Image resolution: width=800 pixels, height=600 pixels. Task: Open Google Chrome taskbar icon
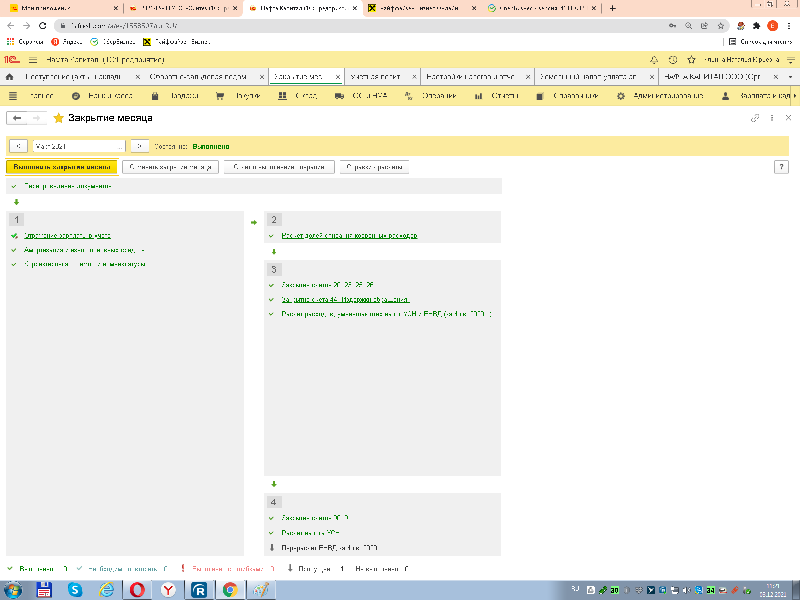tap(230, 590)
